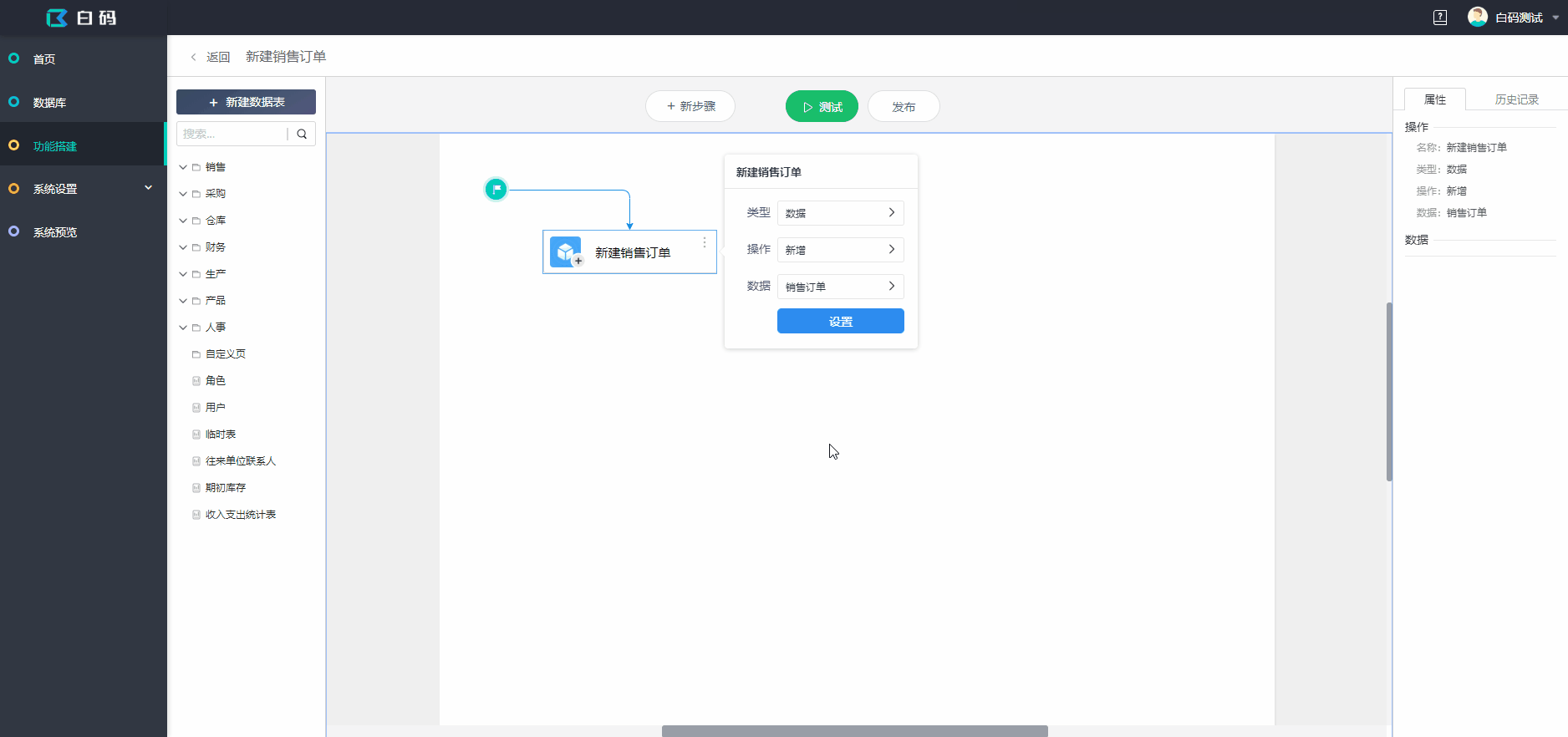Click the green 测试 button

[x=822, y=106]
